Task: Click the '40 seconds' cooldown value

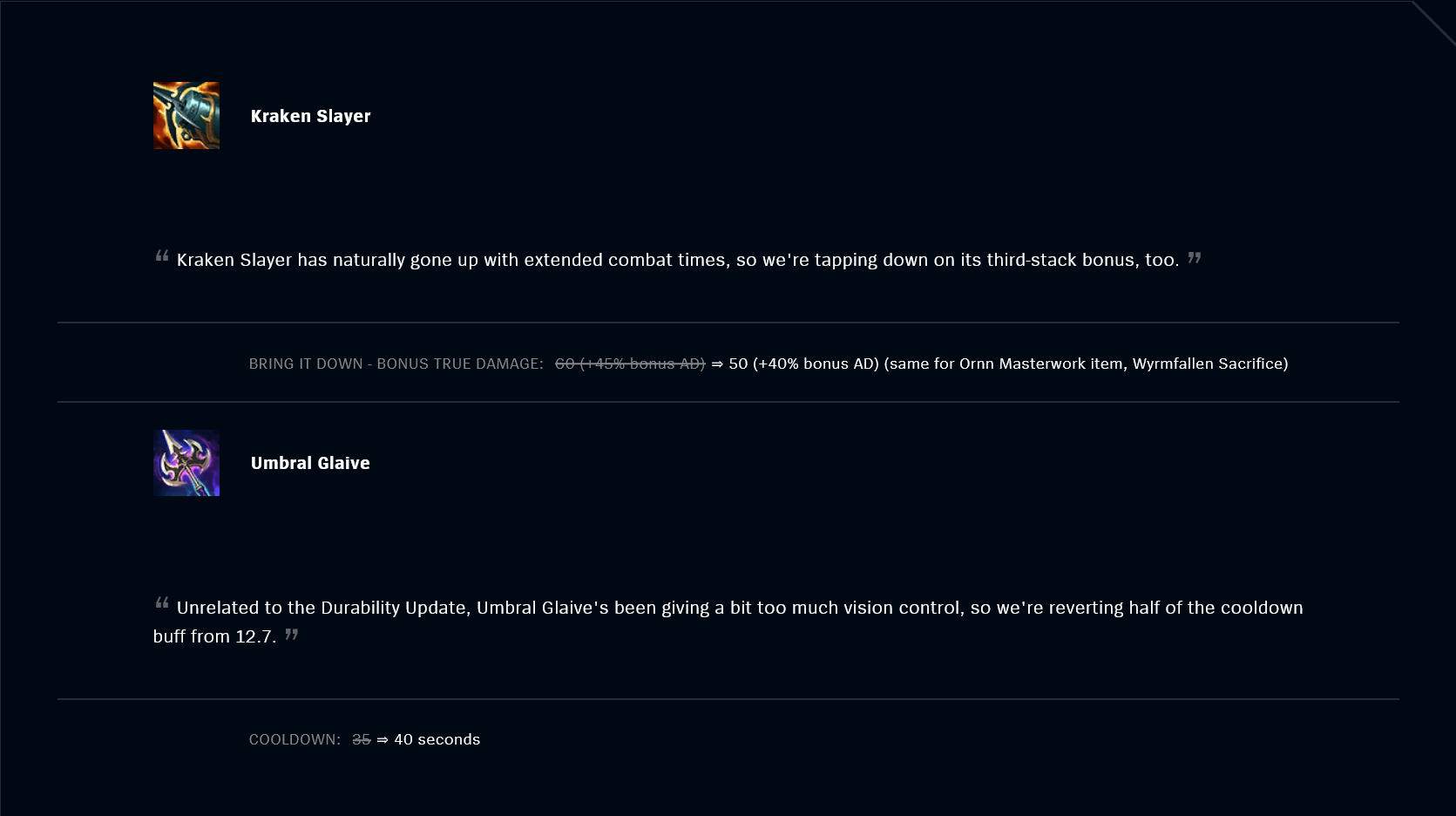Action: point(437,739)
